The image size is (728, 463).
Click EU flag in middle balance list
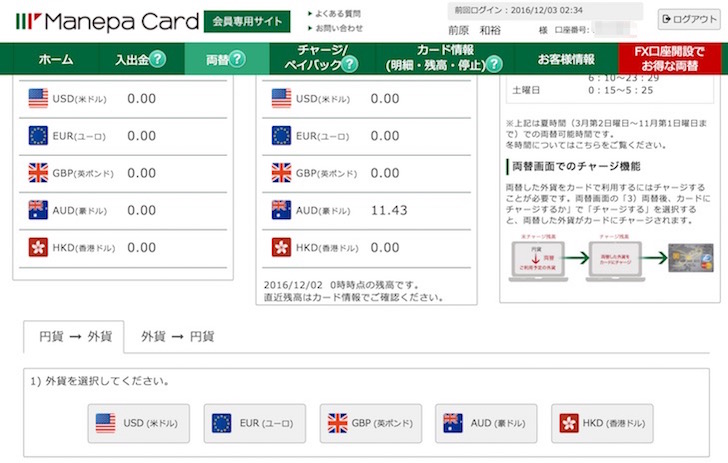[281, 136]
